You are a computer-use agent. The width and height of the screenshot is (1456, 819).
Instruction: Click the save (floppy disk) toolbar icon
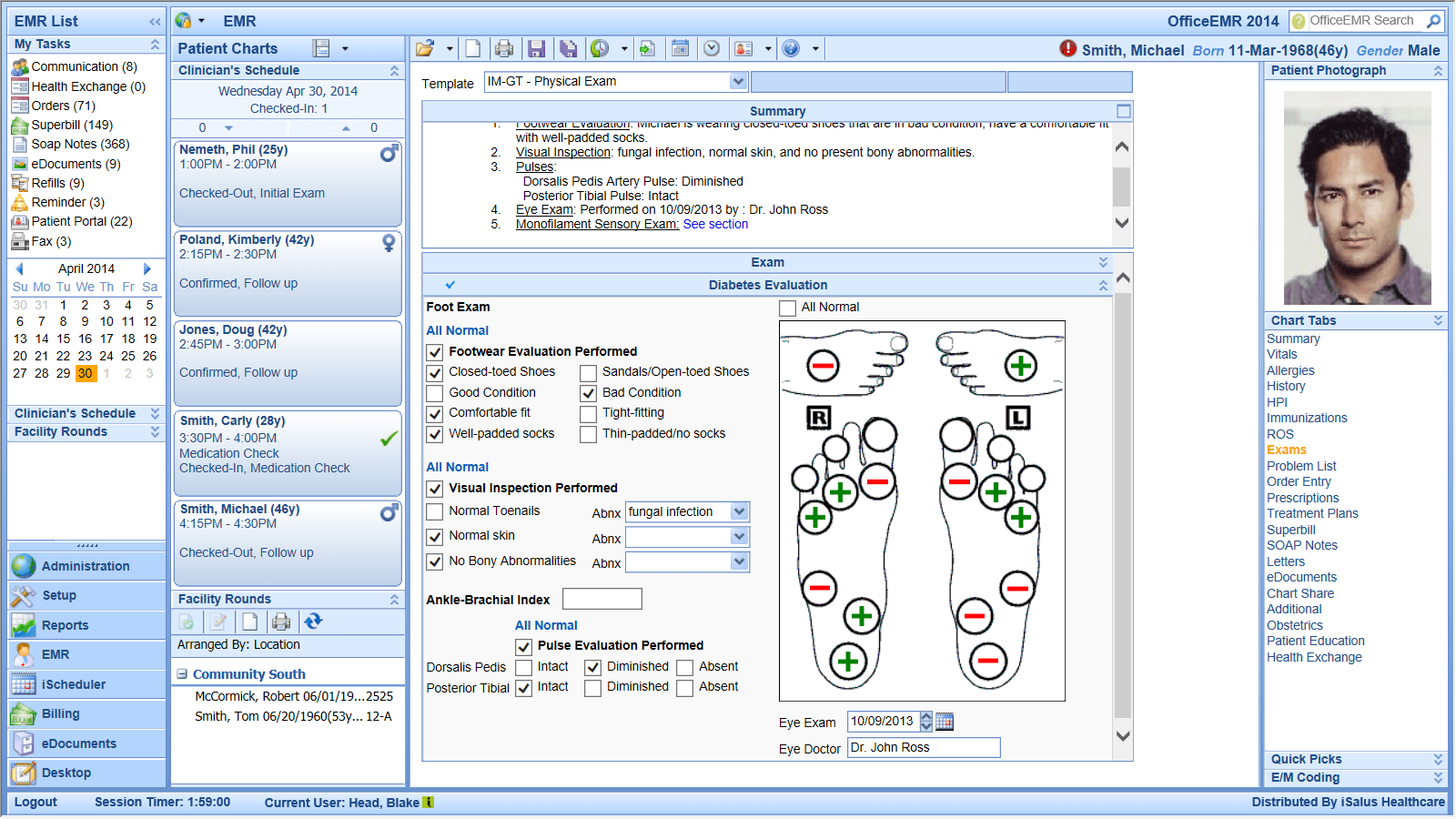pos(536,49)
